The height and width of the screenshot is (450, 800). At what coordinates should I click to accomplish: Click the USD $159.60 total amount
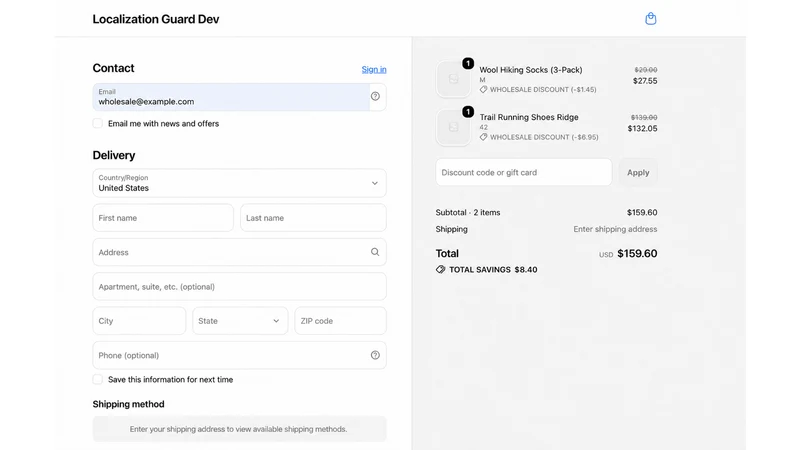tap(628, 254)
